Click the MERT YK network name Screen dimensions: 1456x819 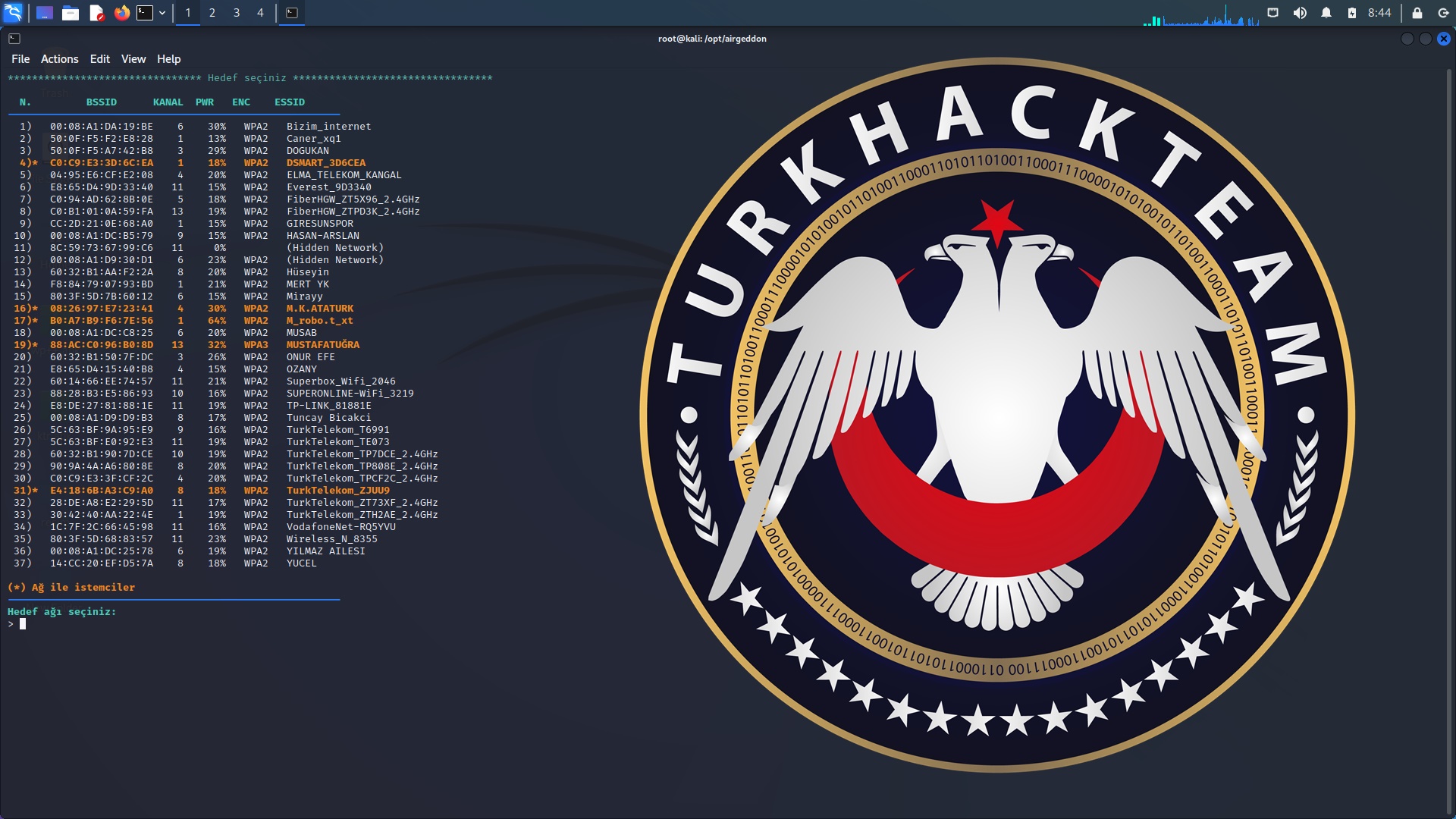(308, 284)
